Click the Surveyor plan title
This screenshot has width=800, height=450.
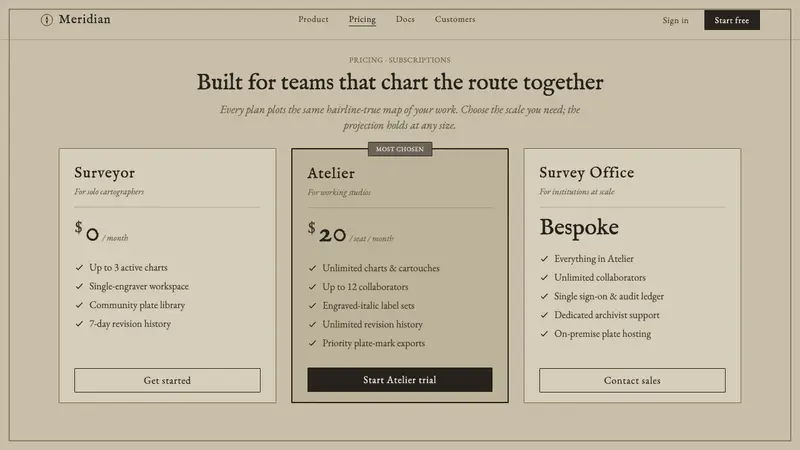point(105,173)
